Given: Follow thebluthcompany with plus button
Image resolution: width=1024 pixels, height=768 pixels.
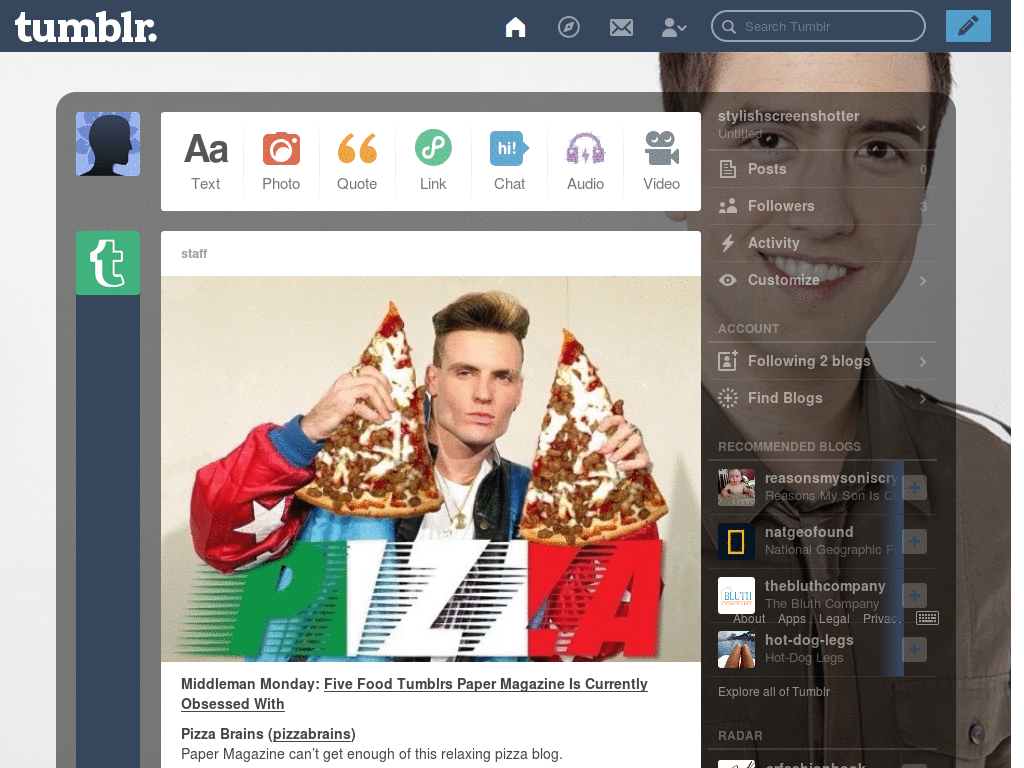Looking at the screenshot, I should pos(914,596).
